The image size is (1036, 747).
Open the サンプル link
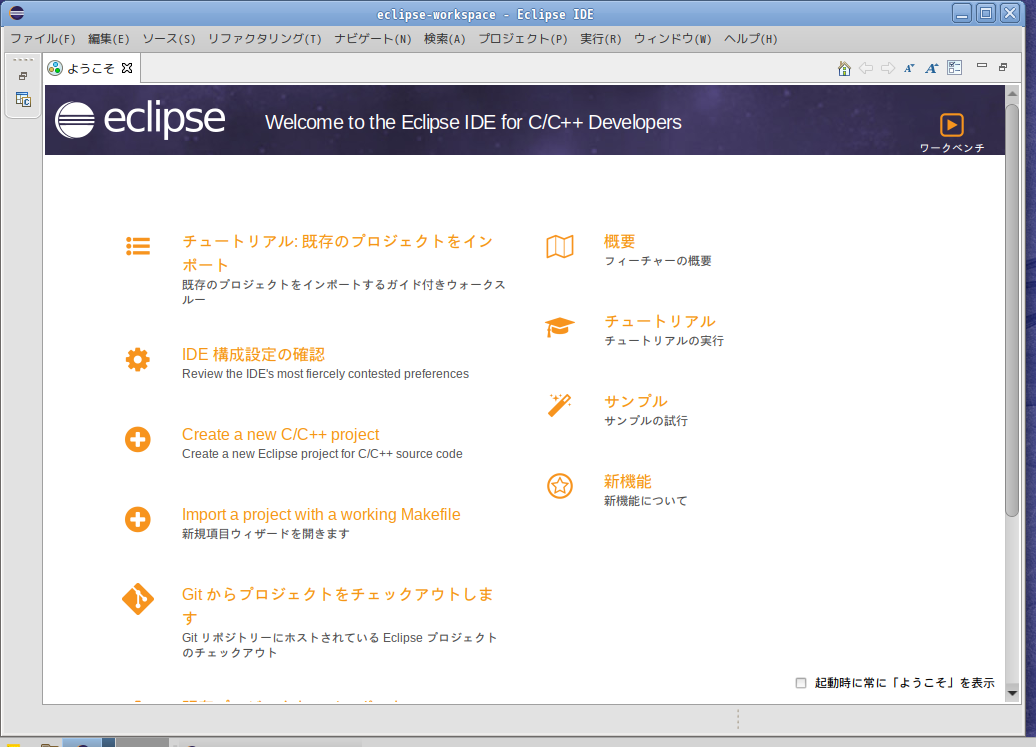(636, 402)
